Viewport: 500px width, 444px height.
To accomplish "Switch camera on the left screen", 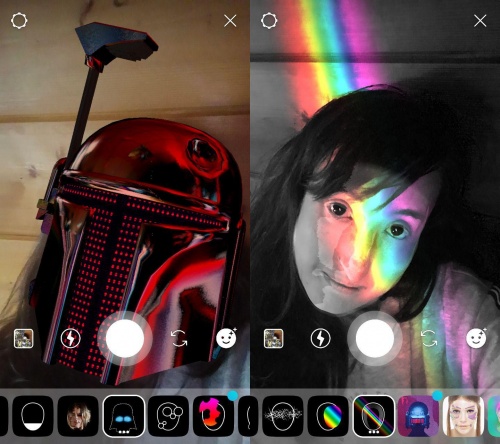I will click(179, 338).
